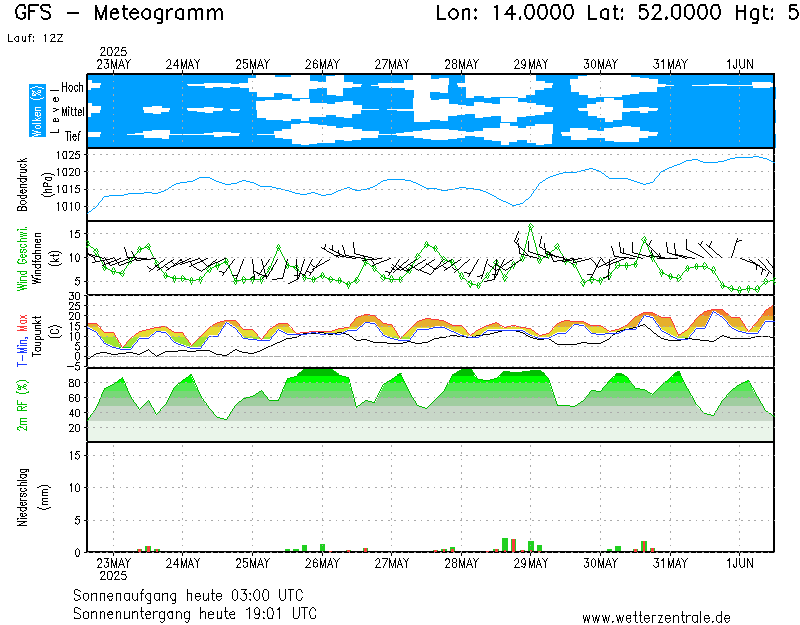
Task: Click the '40' humidity tick label
Action: click(74, 413)
